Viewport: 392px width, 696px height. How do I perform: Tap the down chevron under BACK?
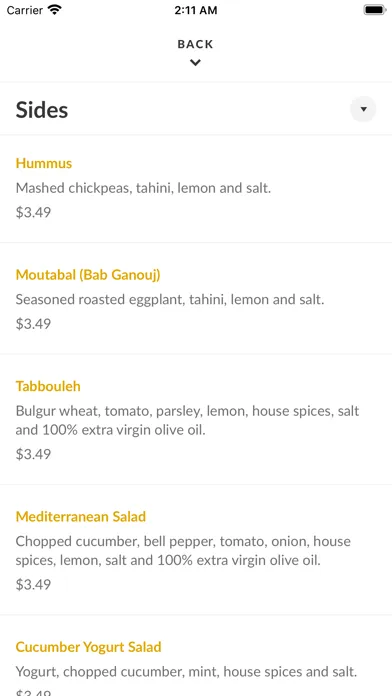195,63
